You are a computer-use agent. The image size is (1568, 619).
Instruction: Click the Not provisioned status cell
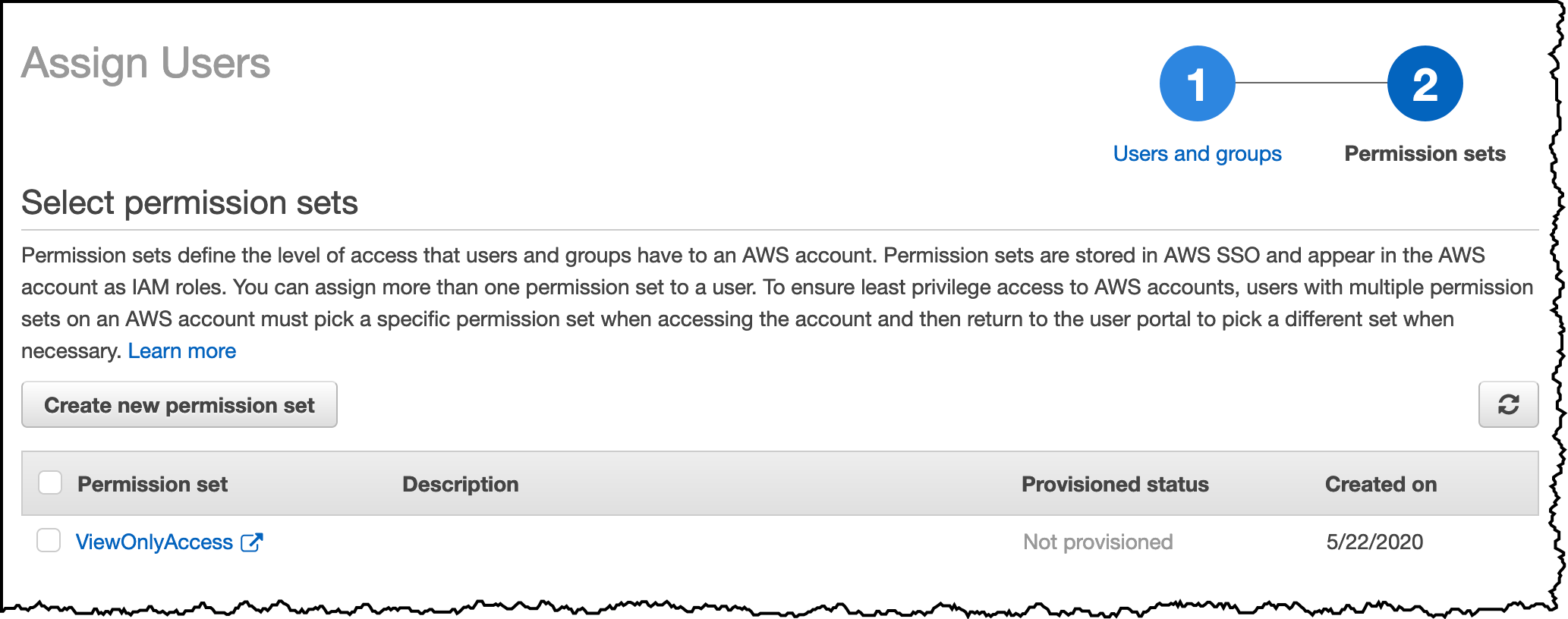(x=1097, y=542)
